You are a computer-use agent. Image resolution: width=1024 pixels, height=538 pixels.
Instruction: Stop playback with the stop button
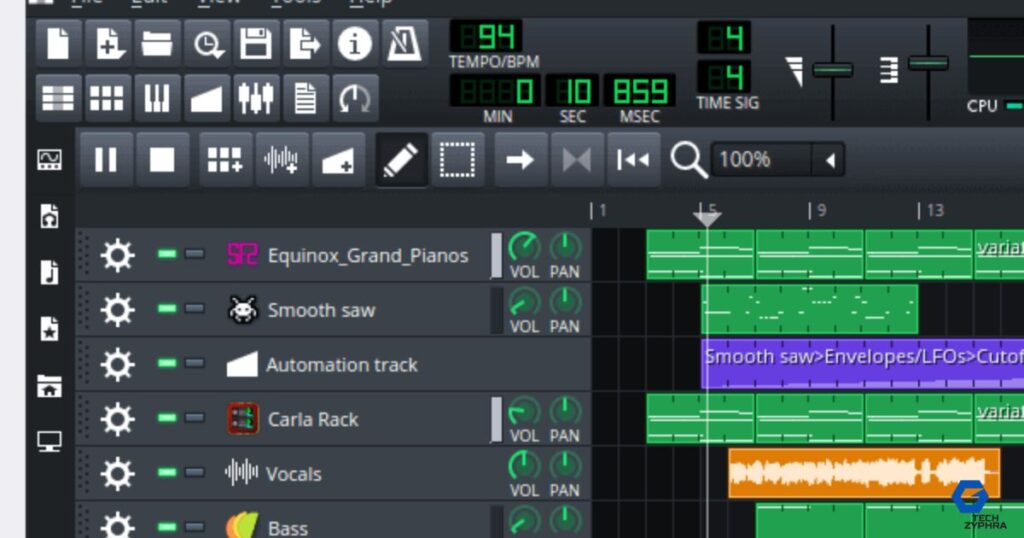[162, 160]
